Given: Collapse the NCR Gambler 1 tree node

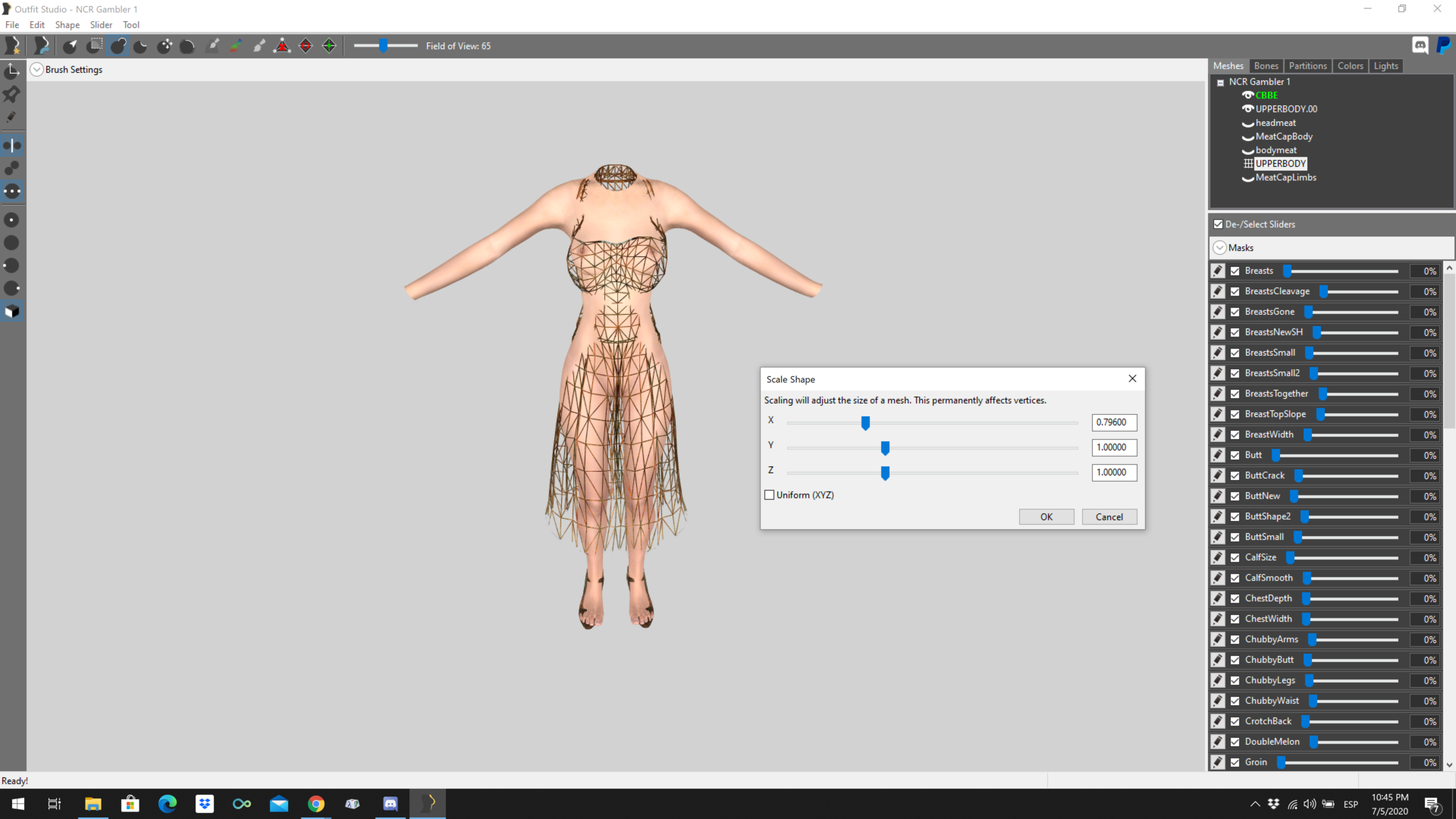Looking at the screenshot, I should click(1221, 83).
